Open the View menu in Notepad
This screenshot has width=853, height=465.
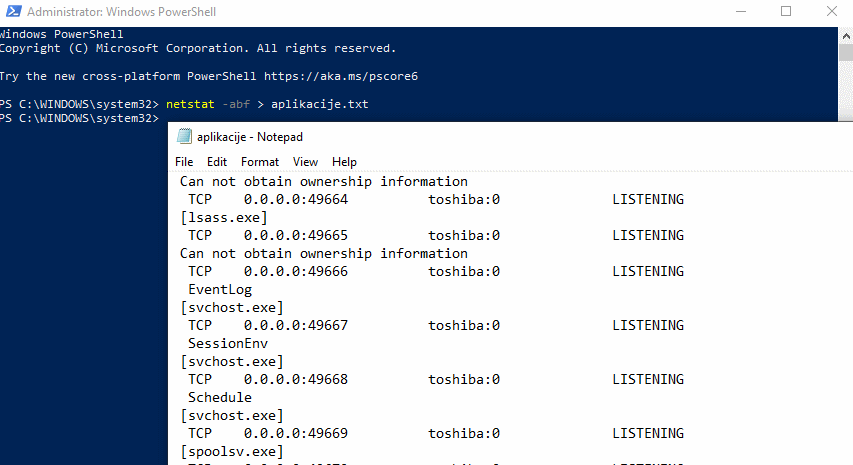click(x=305, y=162)
